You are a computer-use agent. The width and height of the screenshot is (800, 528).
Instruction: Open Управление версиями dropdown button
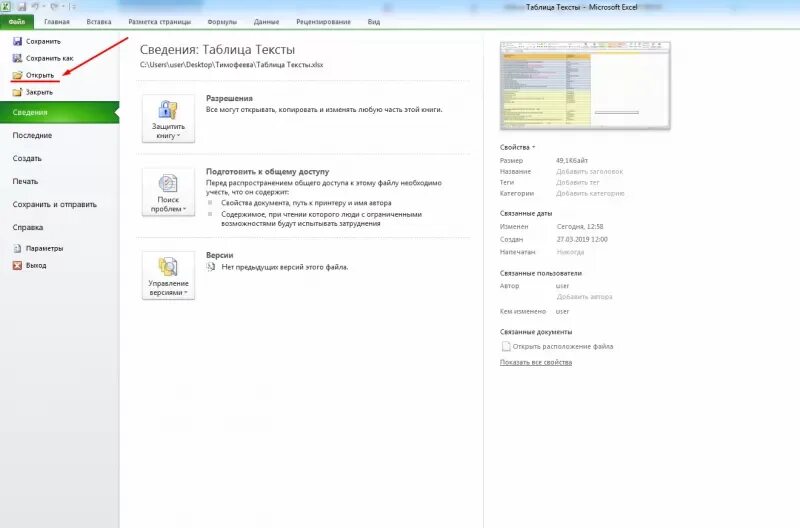click(168, 275)
